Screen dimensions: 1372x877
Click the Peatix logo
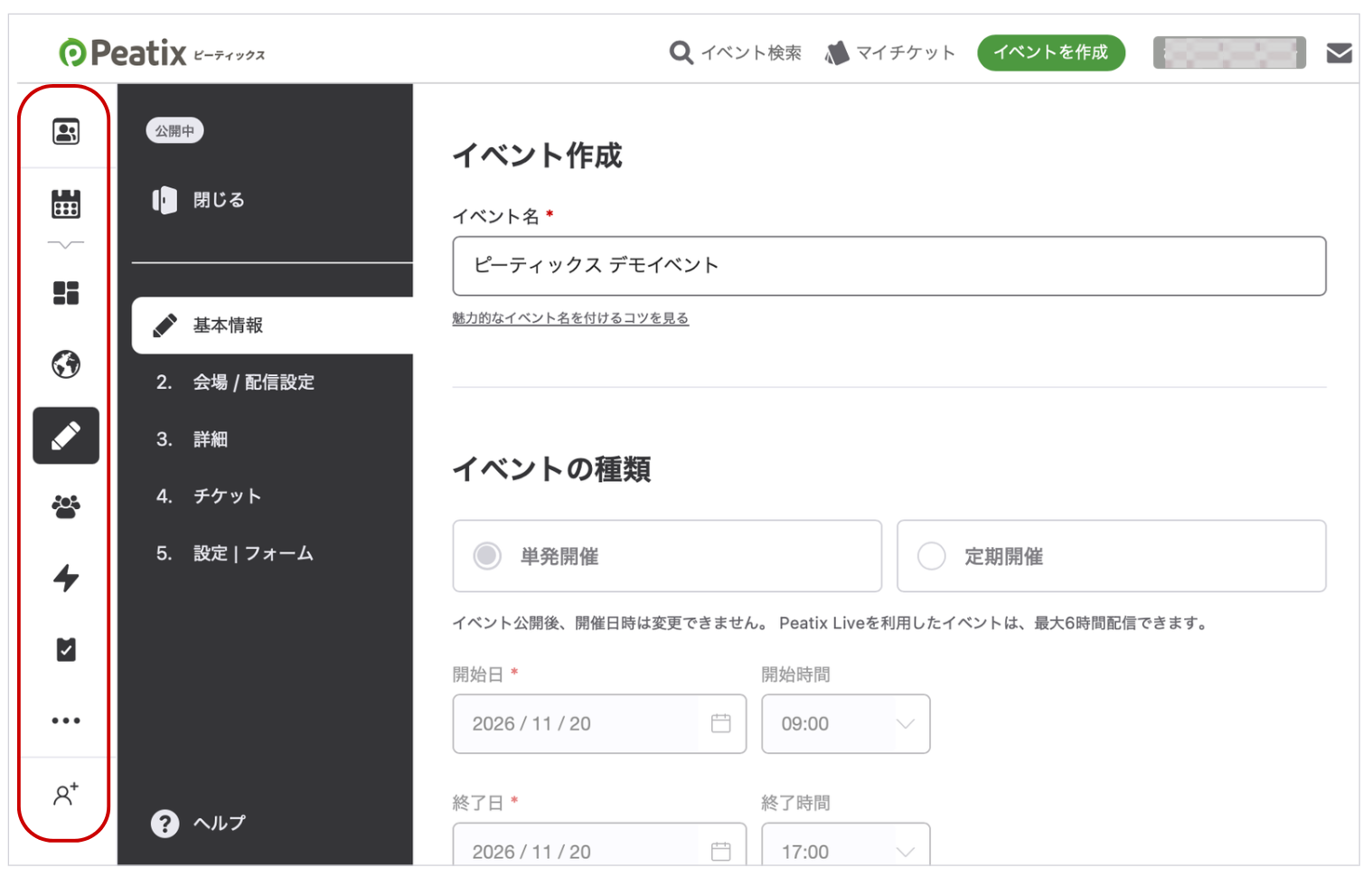pyautogui.click(x=163, y=52)
